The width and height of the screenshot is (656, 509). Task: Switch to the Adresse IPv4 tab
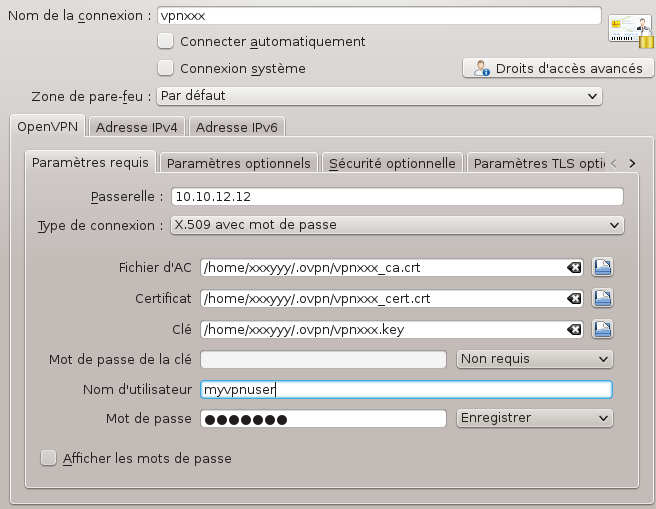click(x=137, y=127)
